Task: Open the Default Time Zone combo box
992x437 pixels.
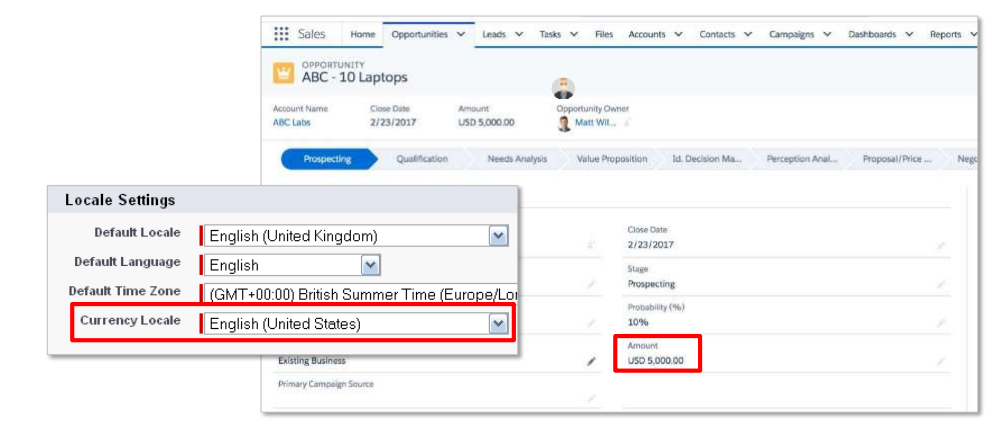Action: pyautogui.click(x=360, y=294)
